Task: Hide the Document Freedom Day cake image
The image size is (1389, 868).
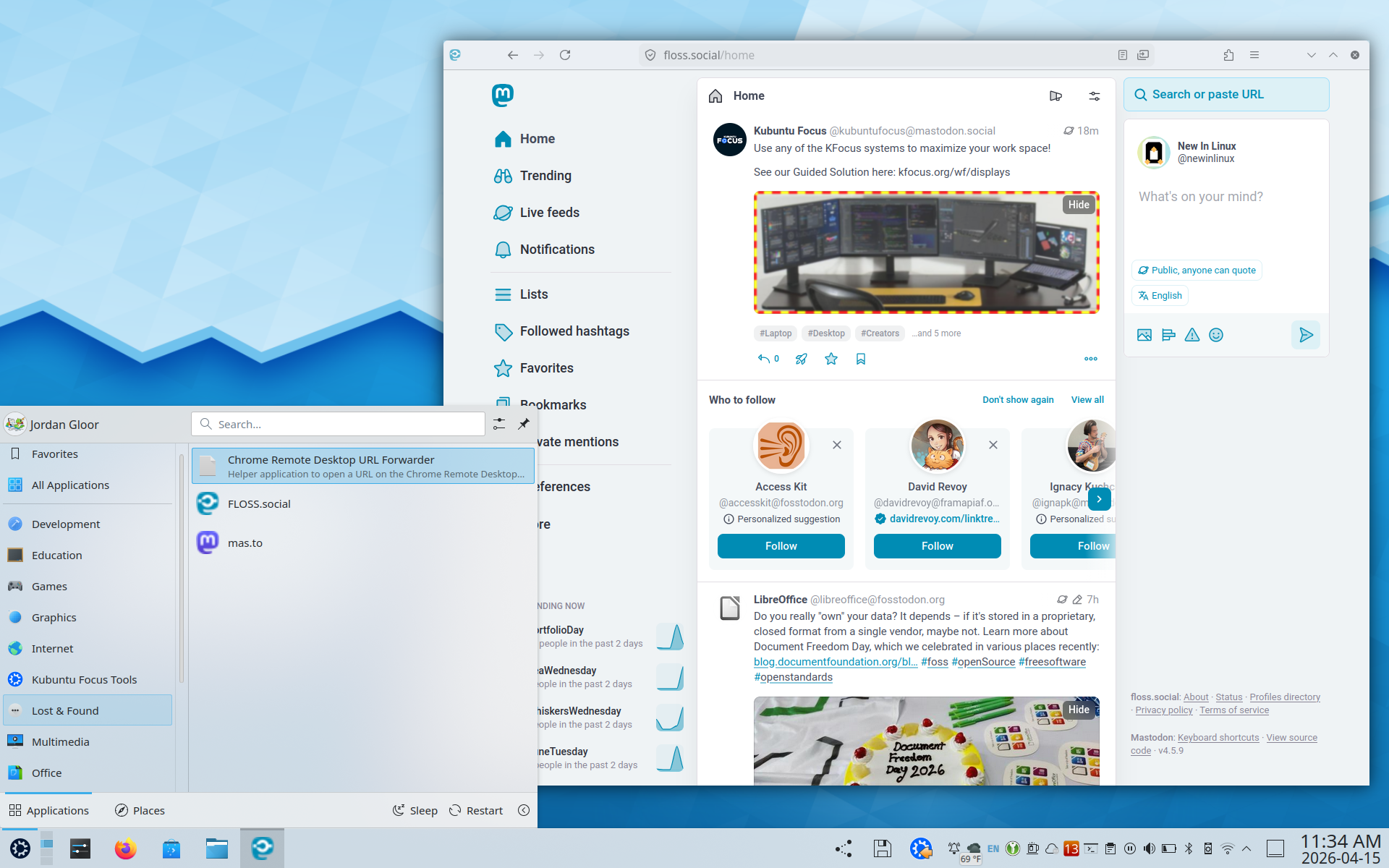Action: coord(1078,710)
